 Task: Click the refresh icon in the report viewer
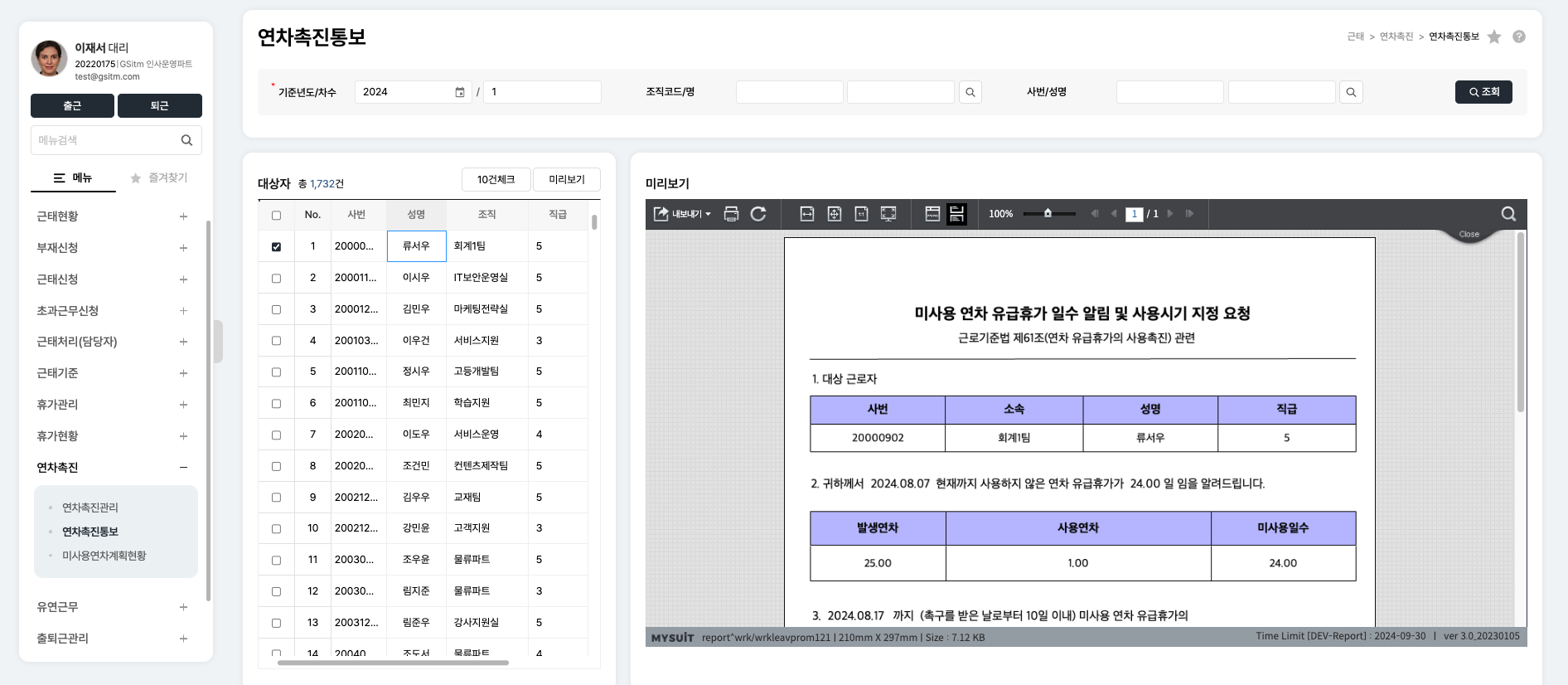pyautogui.click(x=758, y=214)
